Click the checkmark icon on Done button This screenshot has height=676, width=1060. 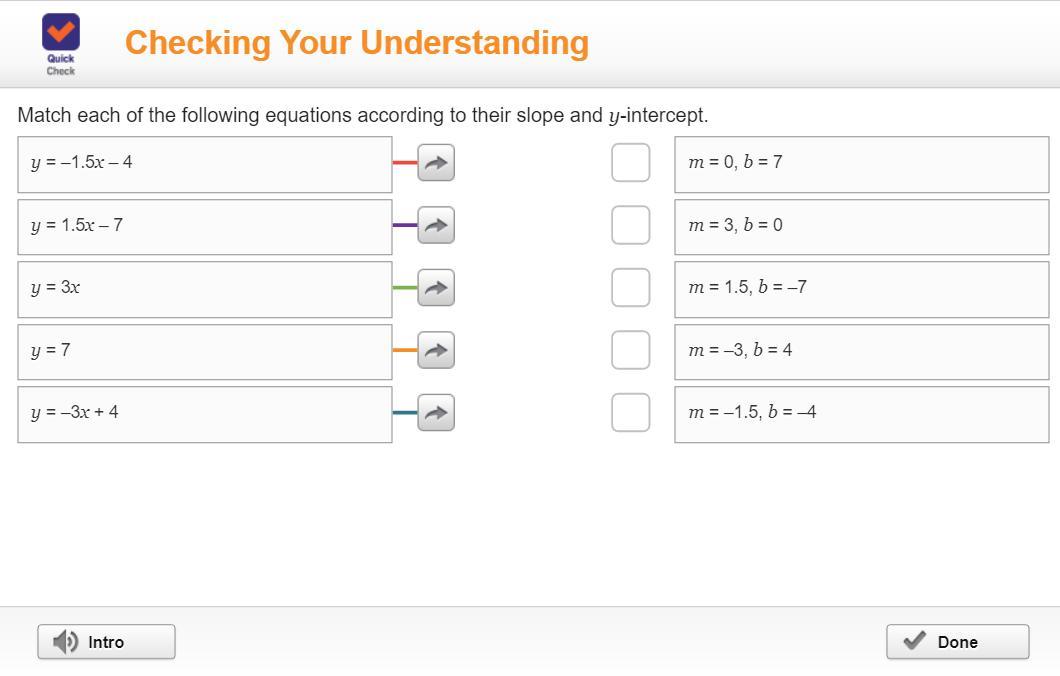click(x=914, y=641)
